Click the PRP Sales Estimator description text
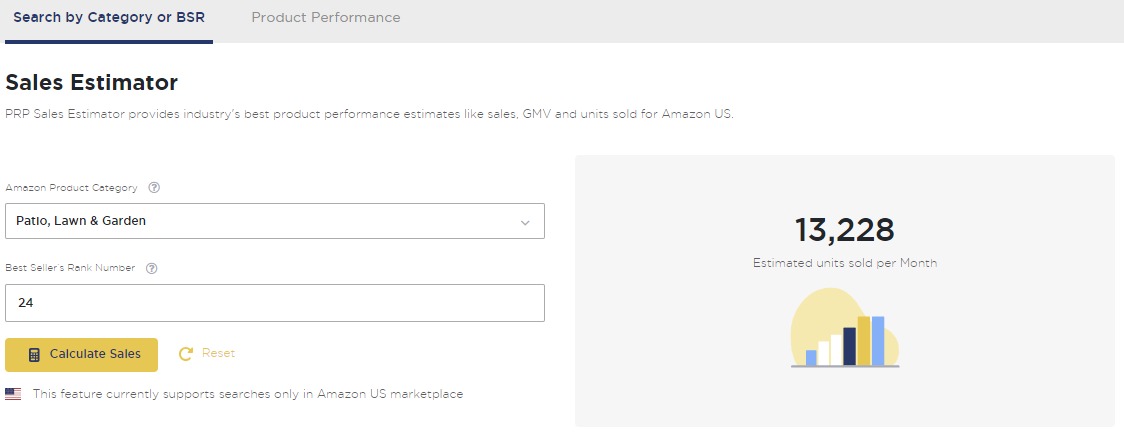Viewport: 1124px width, 433px height. click(370, 114)
